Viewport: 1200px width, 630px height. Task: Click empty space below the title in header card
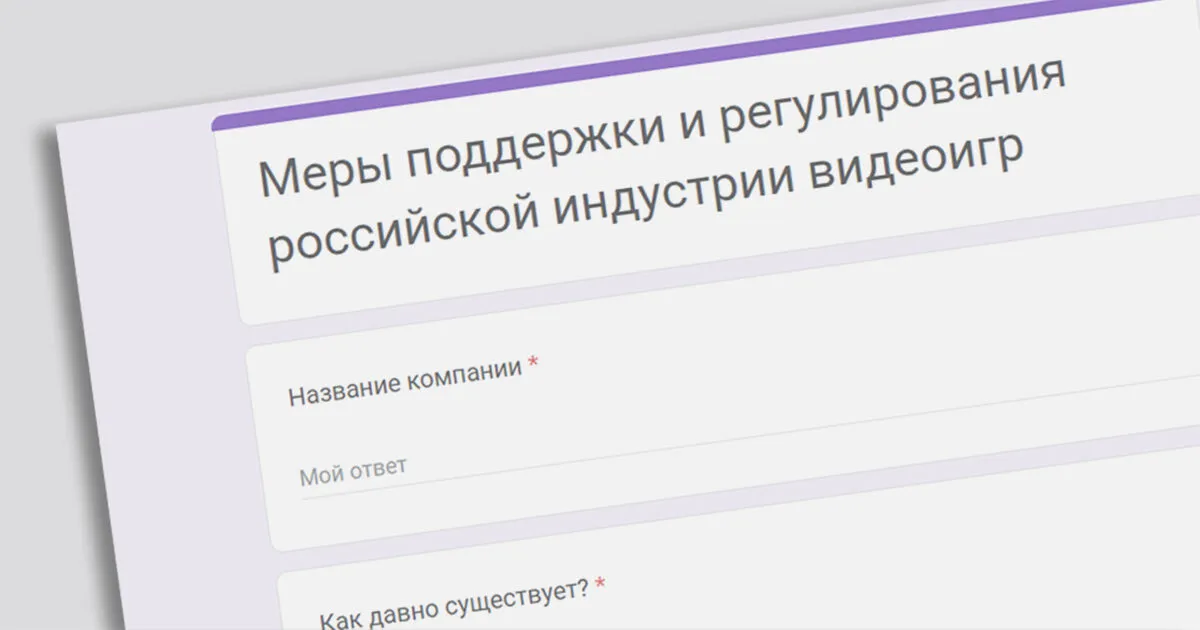click(700, 270)
